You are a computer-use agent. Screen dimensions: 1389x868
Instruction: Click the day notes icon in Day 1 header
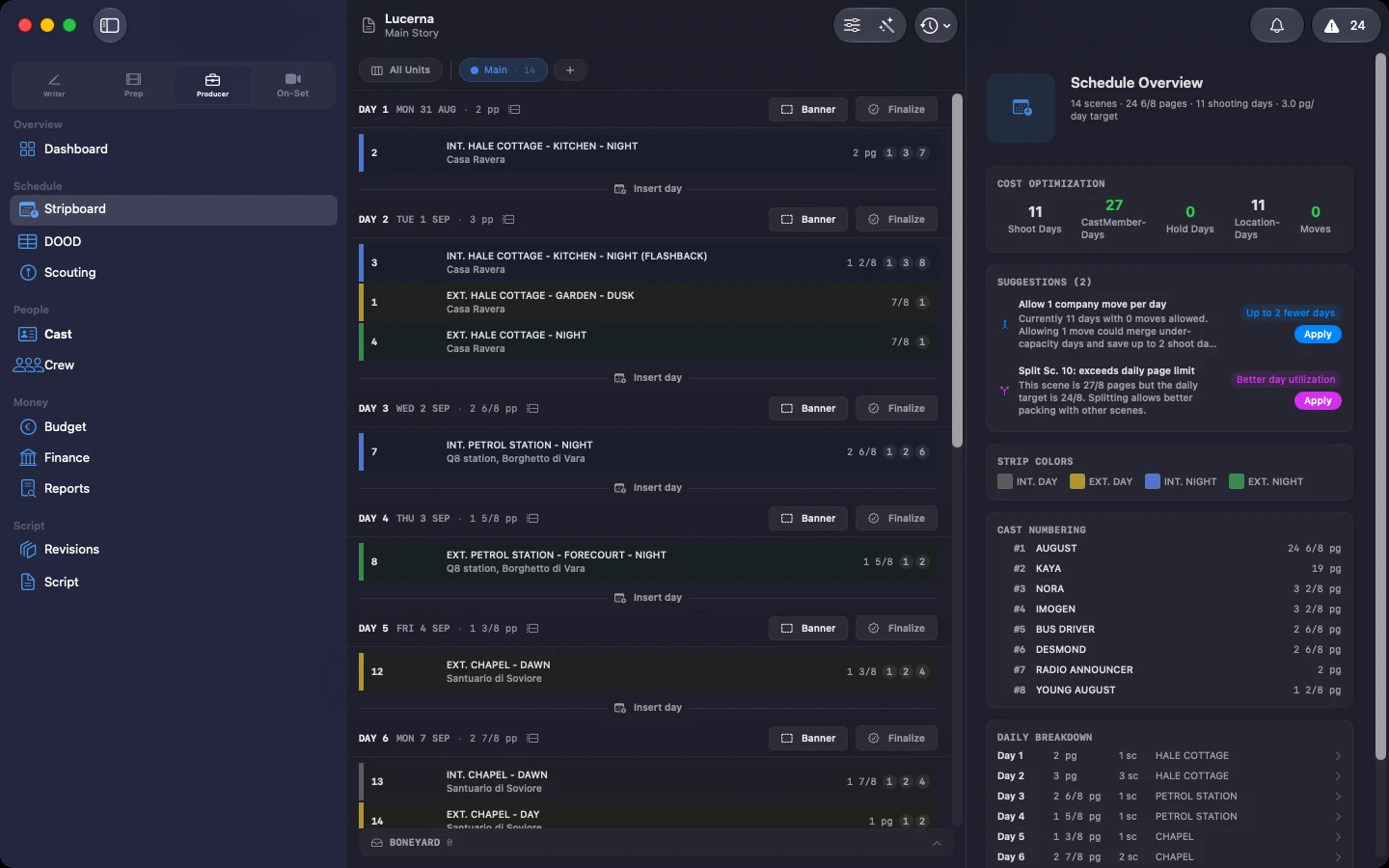coord(515,110)
